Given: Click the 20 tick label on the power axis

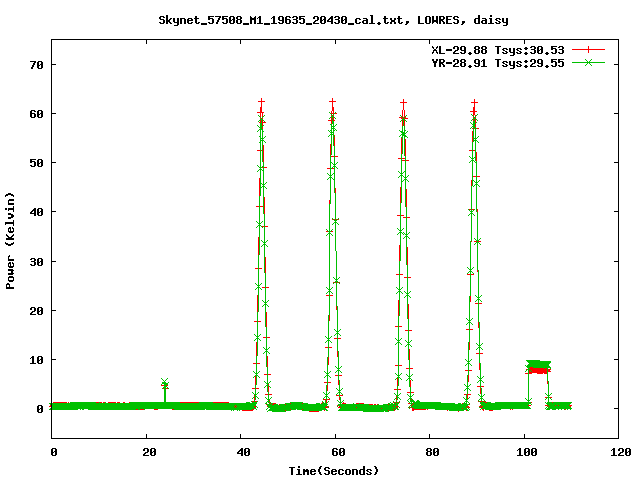Looking at the screenshot, I should tap(36, 311).
